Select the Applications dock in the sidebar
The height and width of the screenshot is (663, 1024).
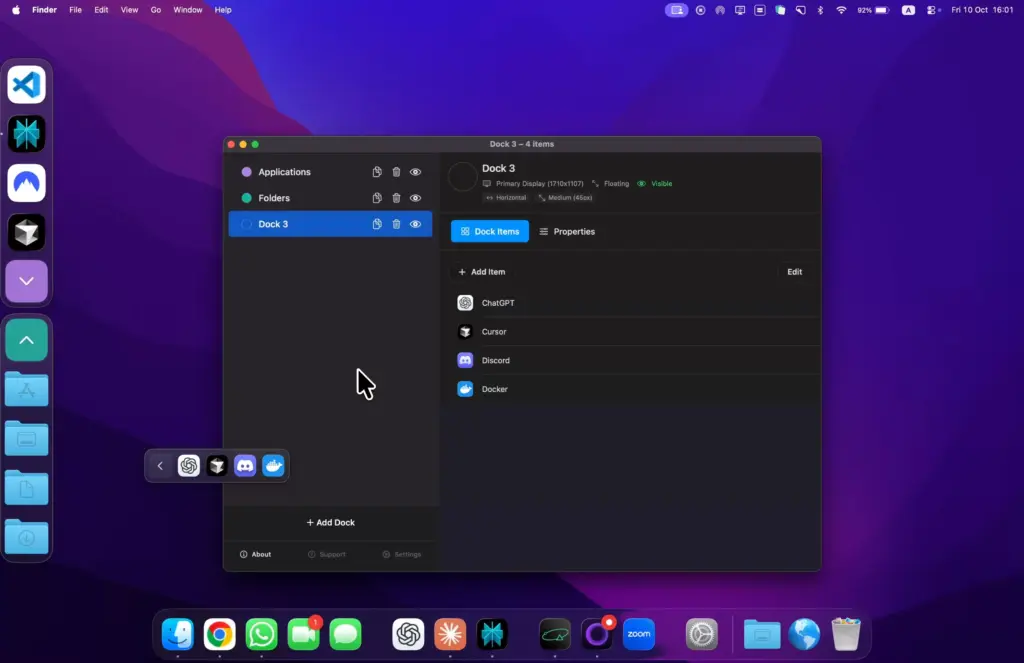click(x=330, y=172)
